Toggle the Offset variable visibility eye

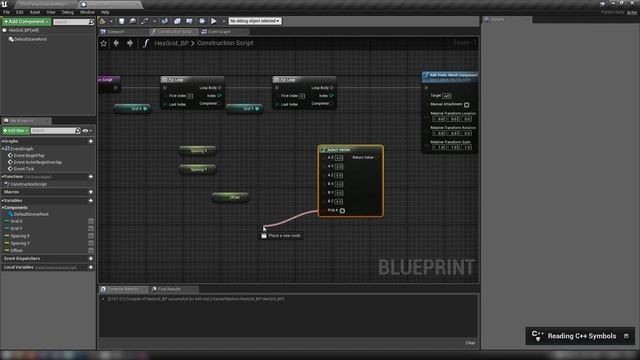coord(91,251)
